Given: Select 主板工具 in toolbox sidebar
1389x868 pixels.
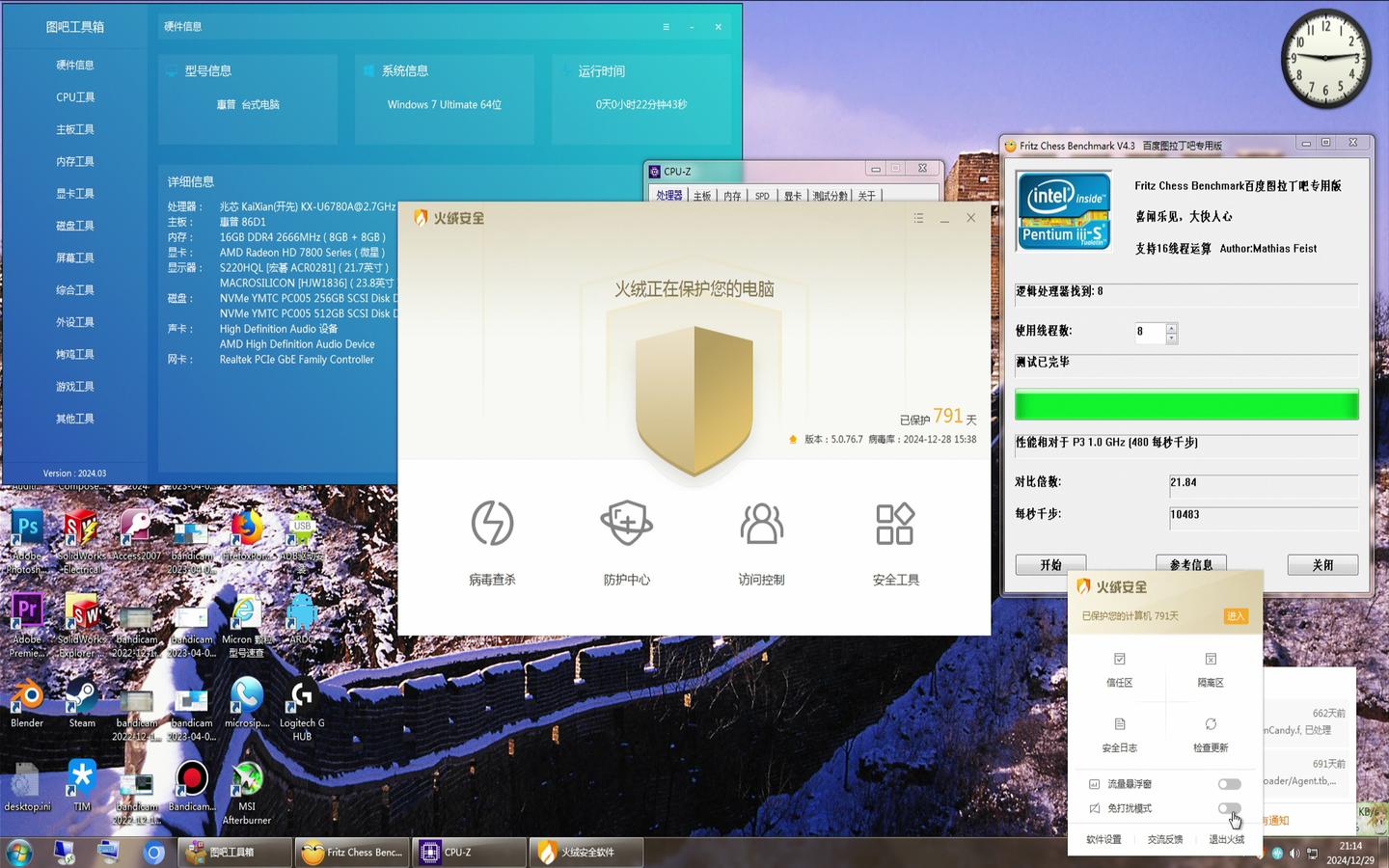Looking at the screenshot, I should pos(75,129).
